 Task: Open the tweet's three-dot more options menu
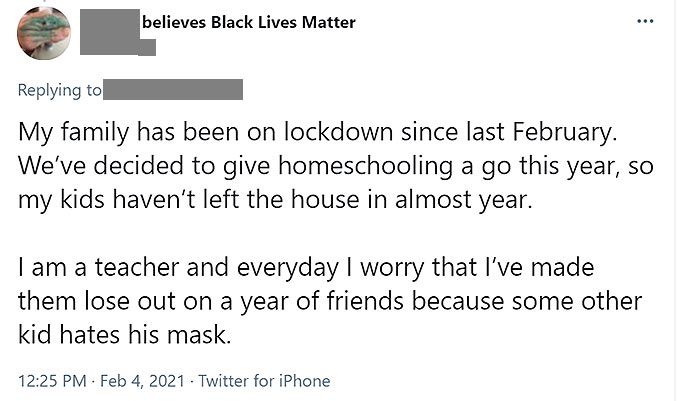coord(647,21)
